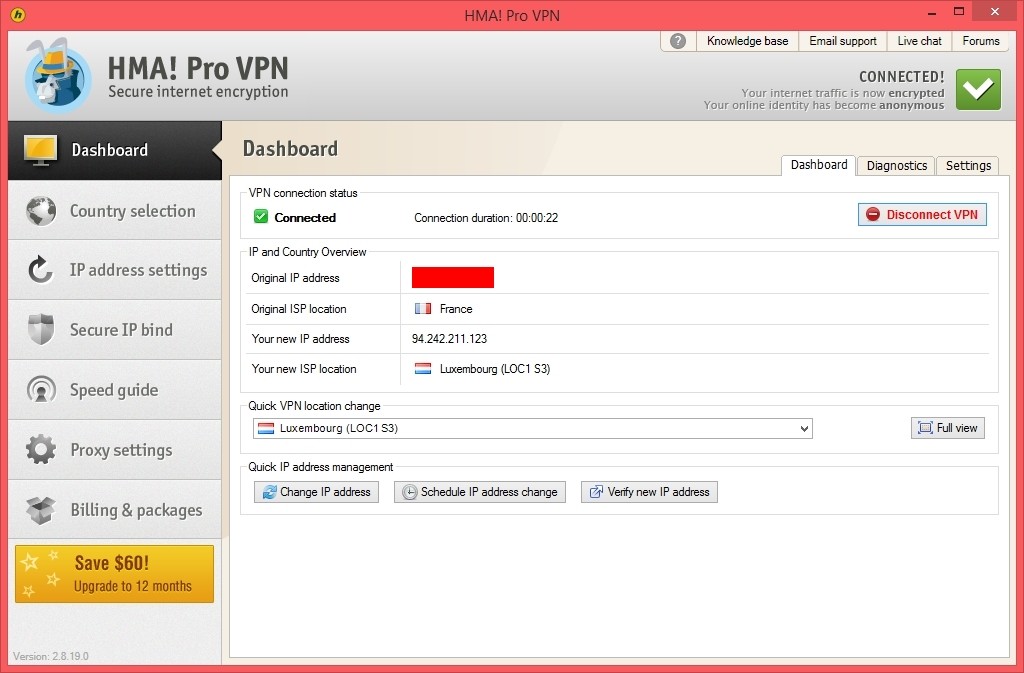This screenshot has height=673, width=1024.
Task: Click the globe icon for Country selection
Action: (x=41, y=211)
